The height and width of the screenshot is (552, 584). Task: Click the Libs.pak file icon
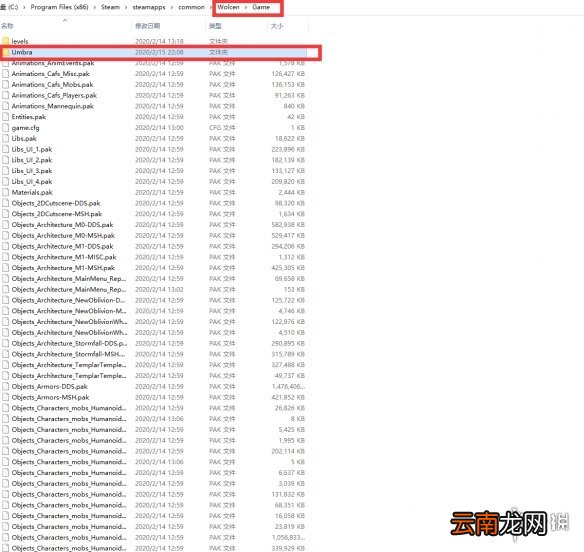pyautogui.click(x=6, y=139)
